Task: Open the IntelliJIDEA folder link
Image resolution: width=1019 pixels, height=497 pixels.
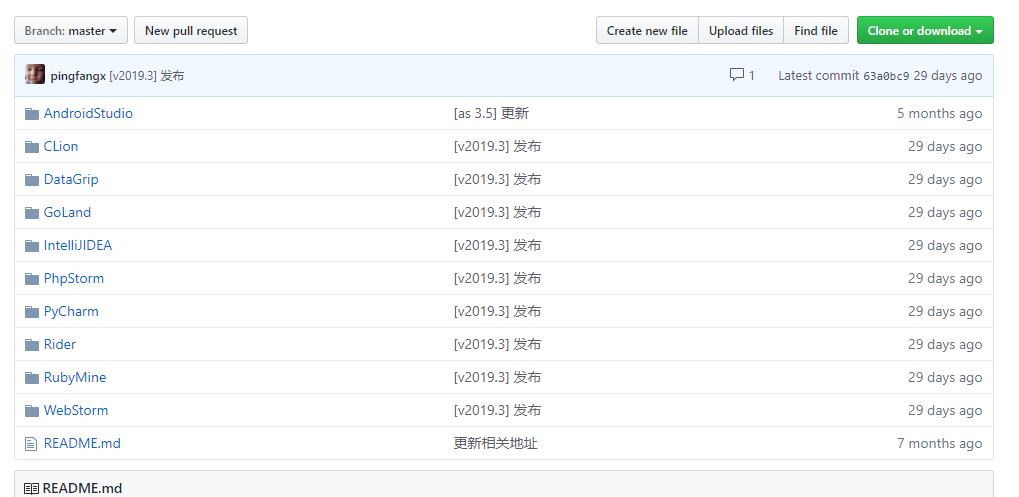Action: coord(78,246)
